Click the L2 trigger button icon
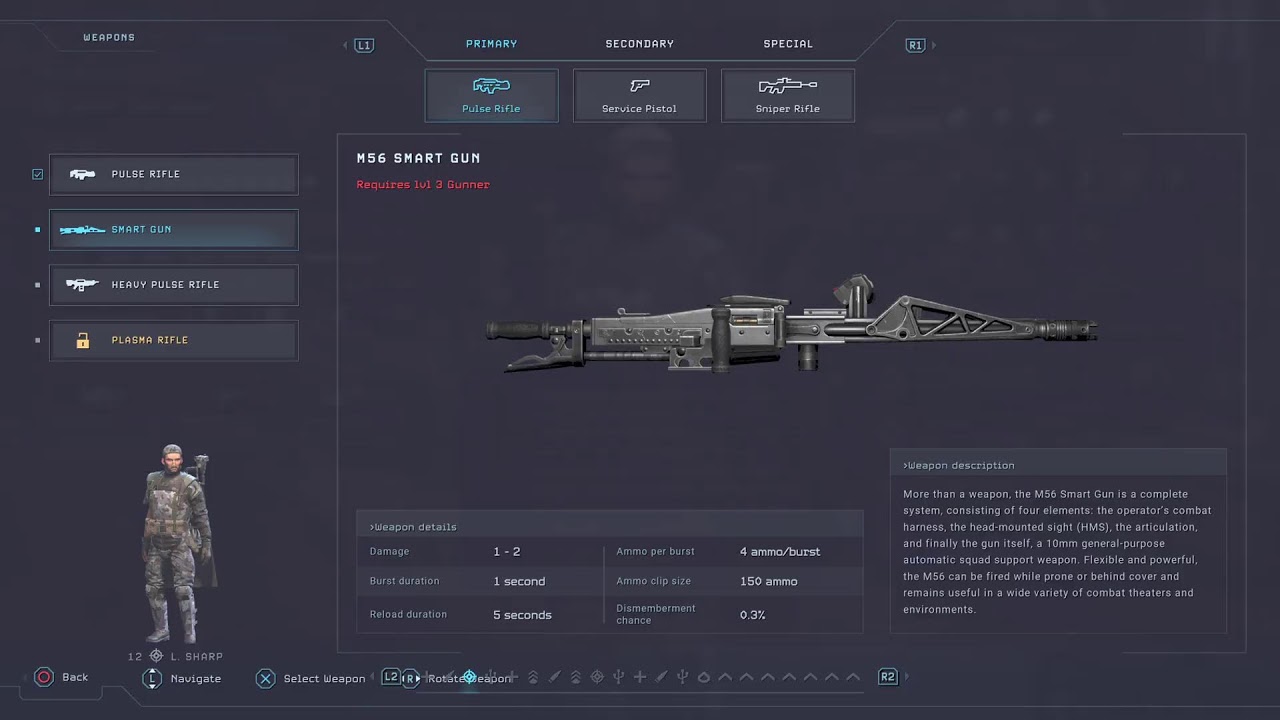1280x720 pixels. (x=391, y=677)
